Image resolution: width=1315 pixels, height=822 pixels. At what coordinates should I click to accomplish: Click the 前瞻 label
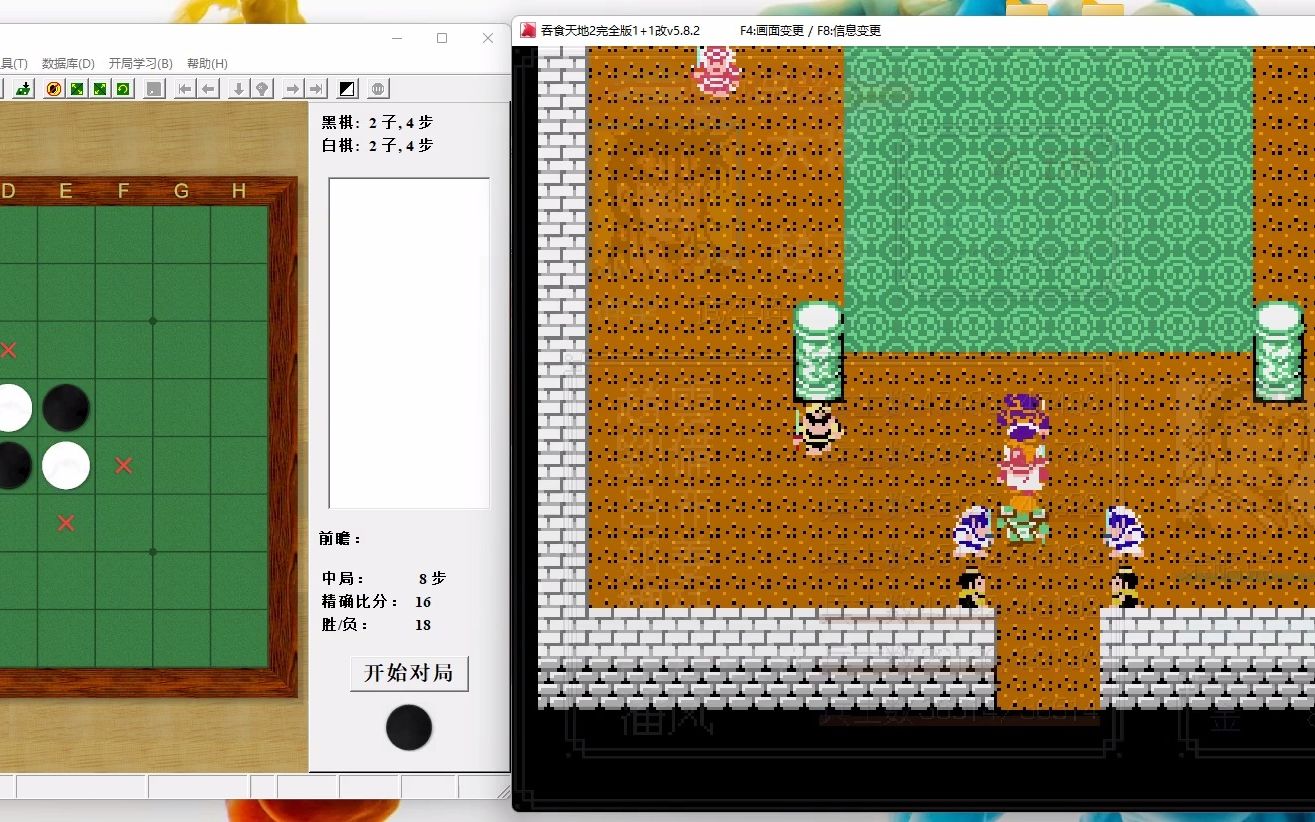(x=340, y=538)
